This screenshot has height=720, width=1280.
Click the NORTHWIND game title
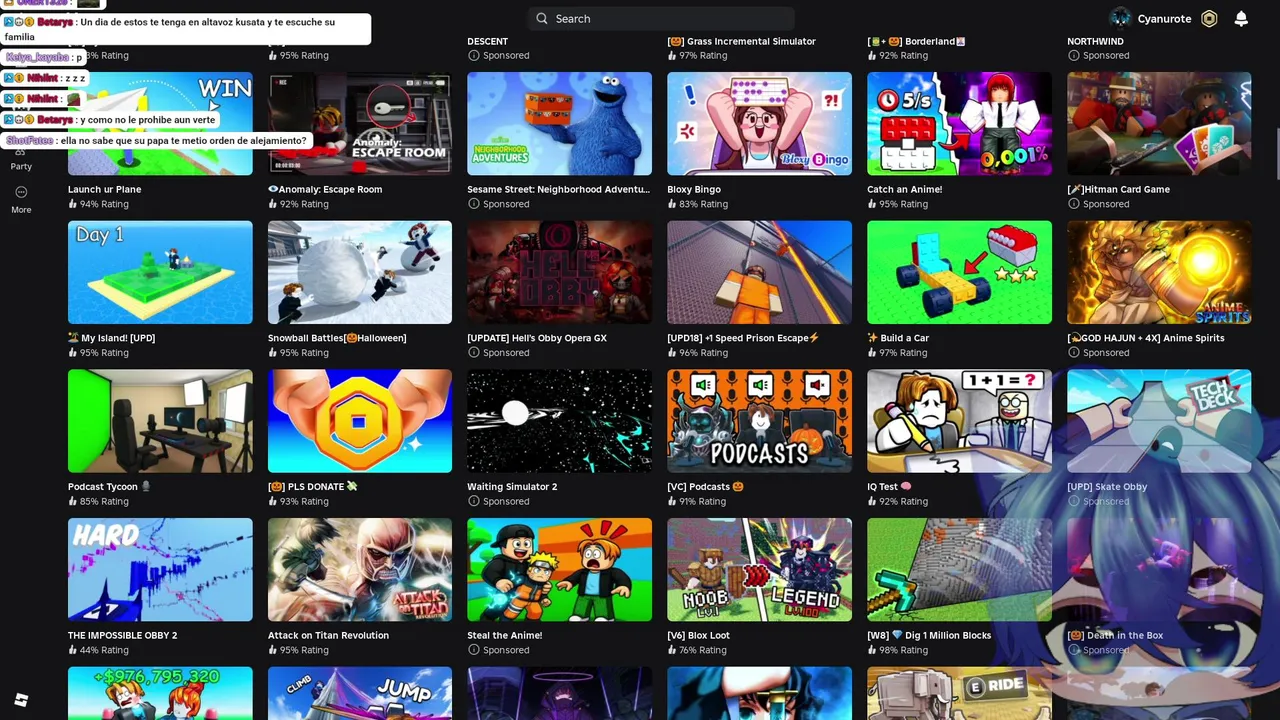point(1095,41)
